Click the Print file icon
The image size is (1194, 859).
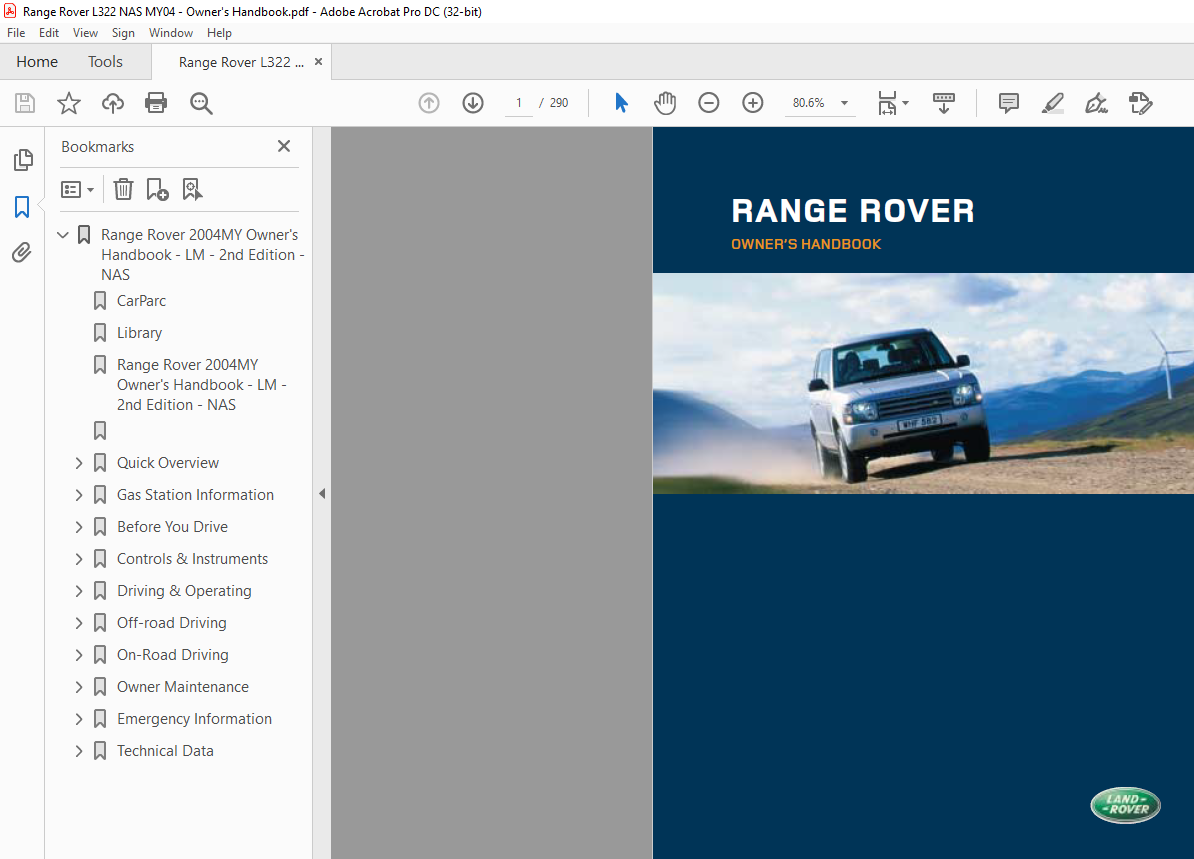click(x=156, y=103)
